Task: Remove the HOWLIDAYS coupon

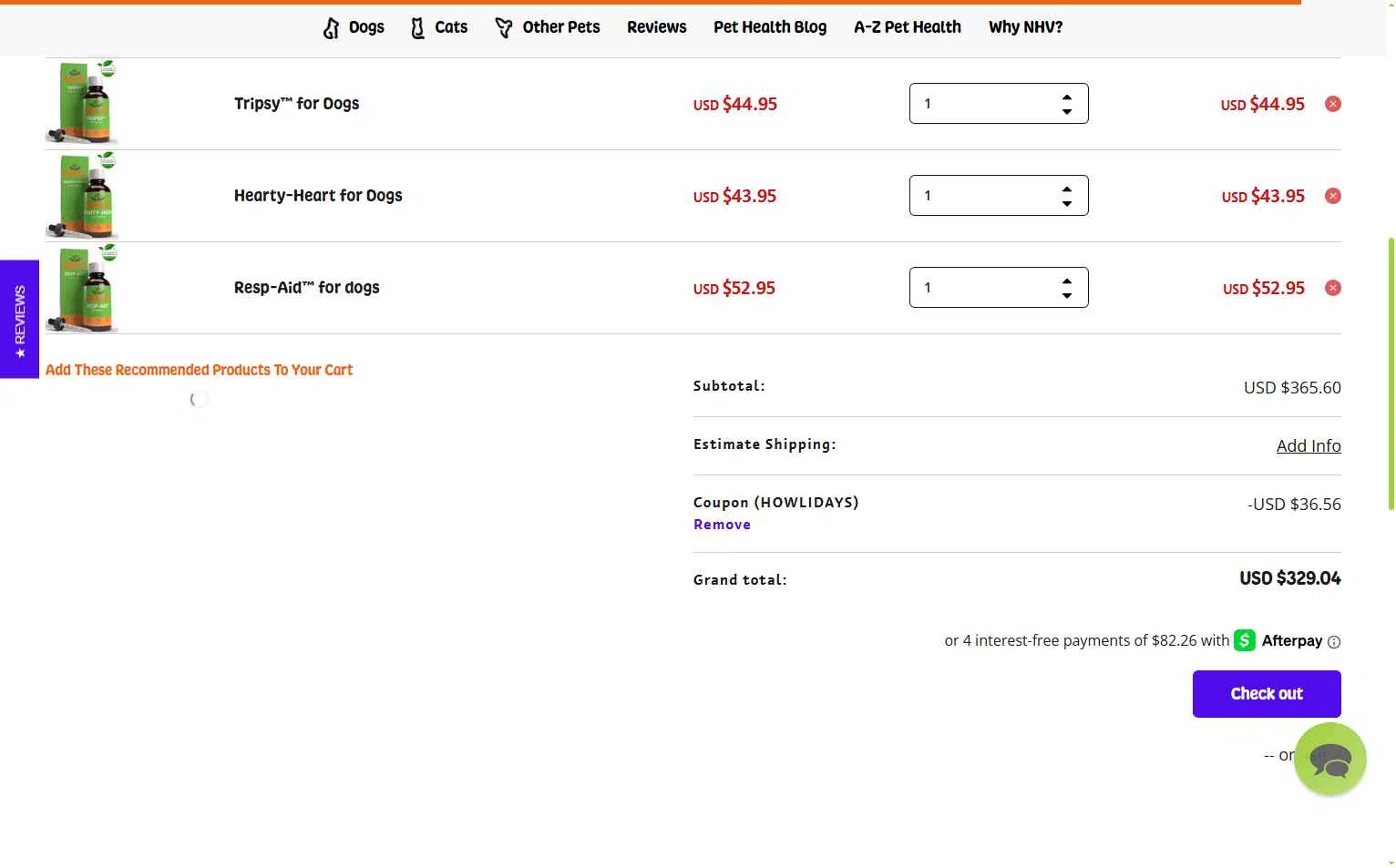Action: [x=722, y=525]
